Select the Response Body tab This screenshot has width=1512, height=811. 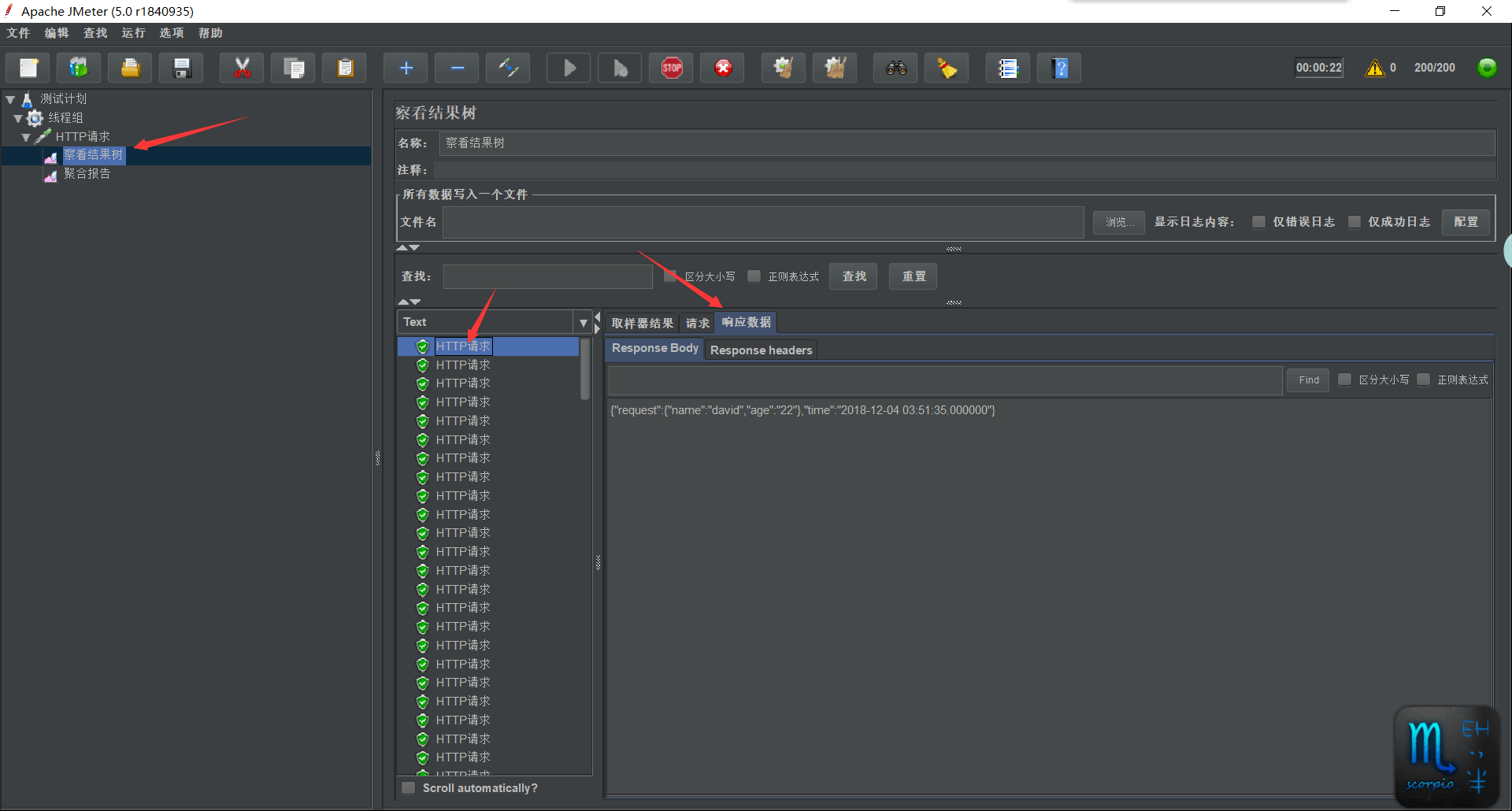click(x=654, y=348)
